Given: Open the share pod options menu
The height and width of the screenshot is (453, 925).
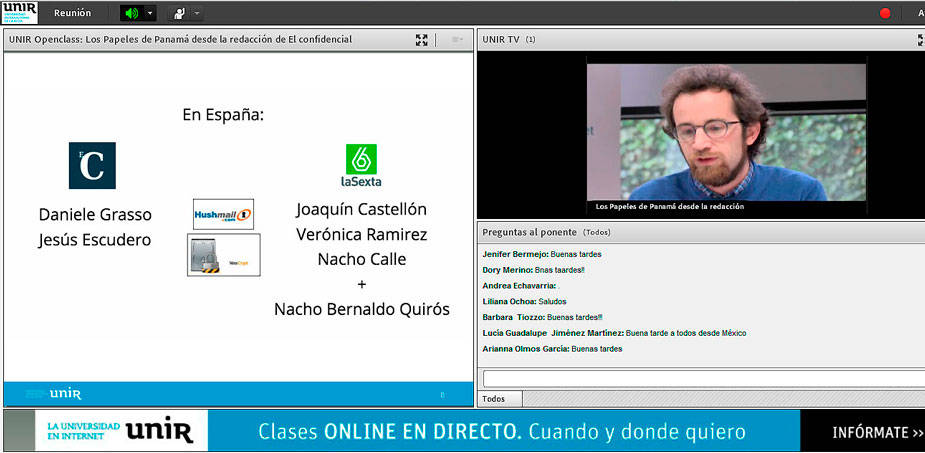Looking at the screenshot, I should pyautogui.click(x=457, y=40).
